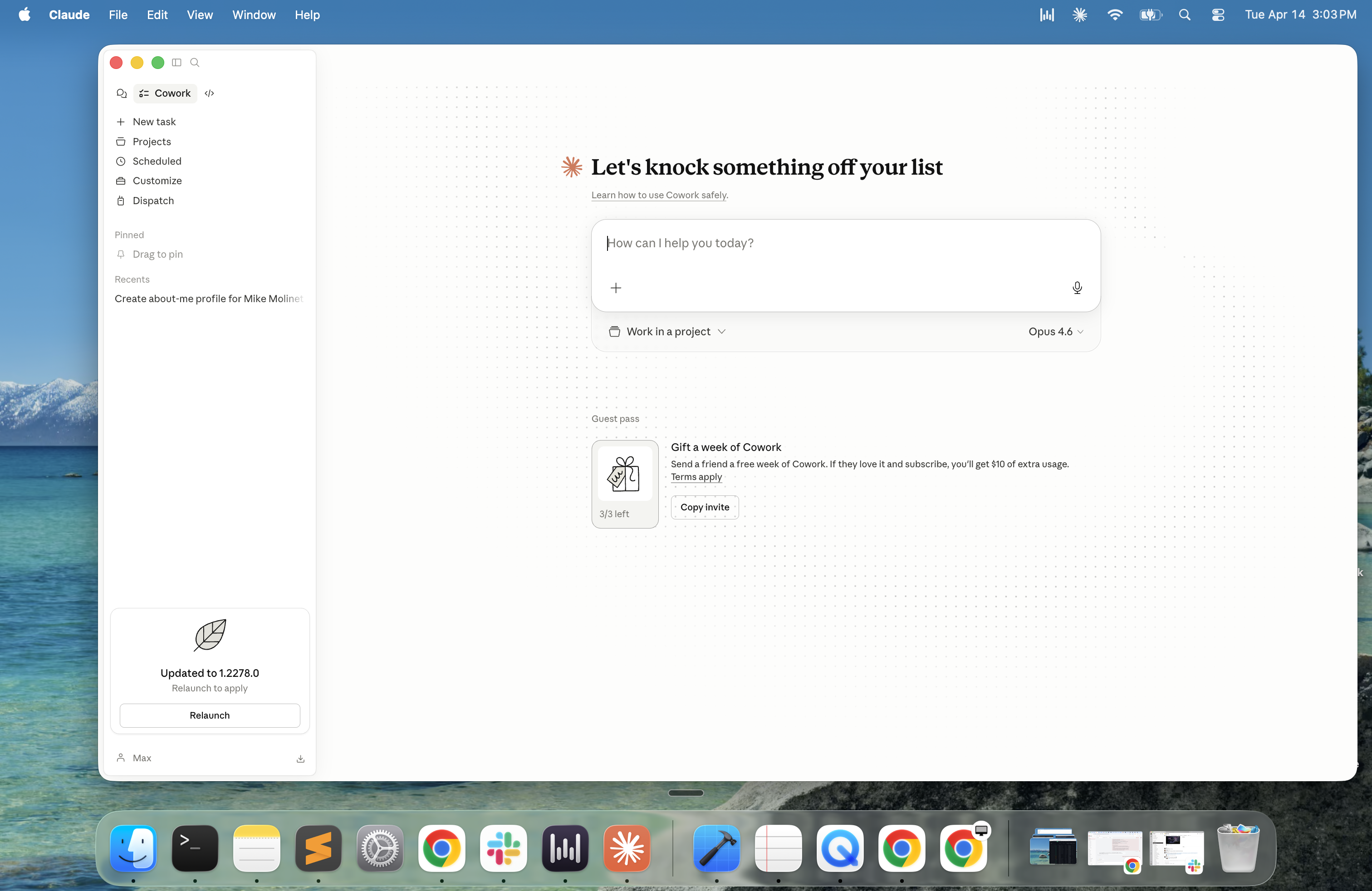The image size is (1372, 891).
Task: Open the Window menu
Action: [x=254, y=15]
